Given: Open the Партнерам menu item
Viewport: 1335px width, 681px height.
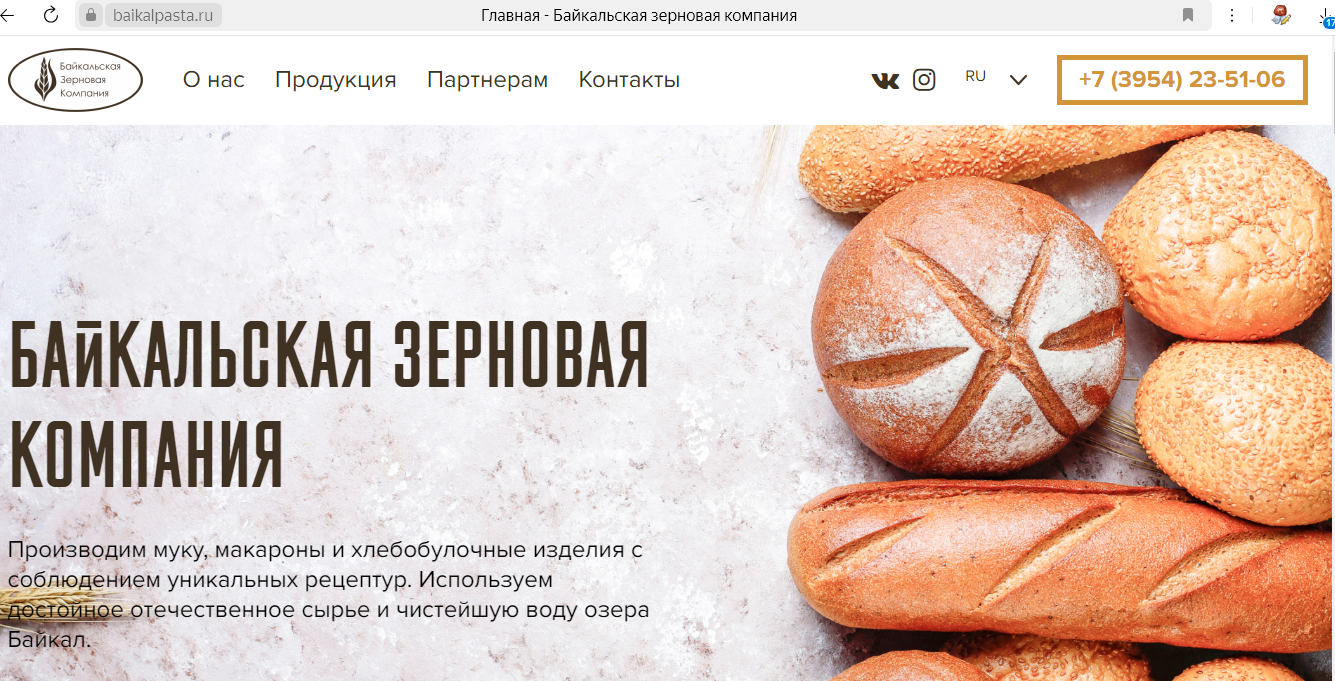Looking at the screenshot, I should coord(487,80).
